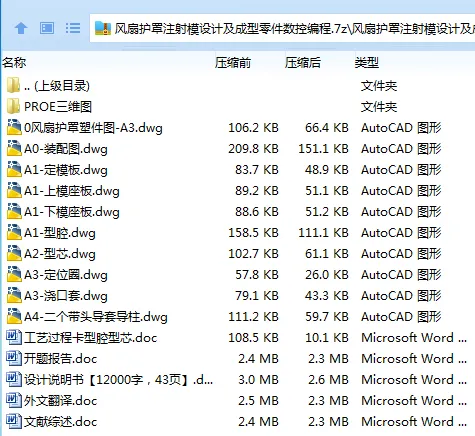Sort by 压缩后 column header

[x=303, y=62]
